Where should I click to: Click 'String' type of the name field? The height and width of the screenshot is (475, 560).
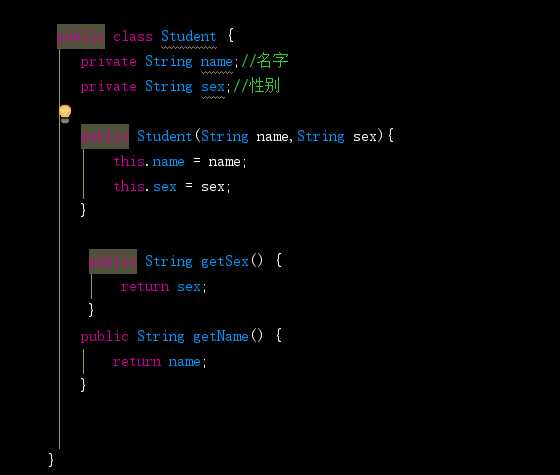tap(169, 62)
